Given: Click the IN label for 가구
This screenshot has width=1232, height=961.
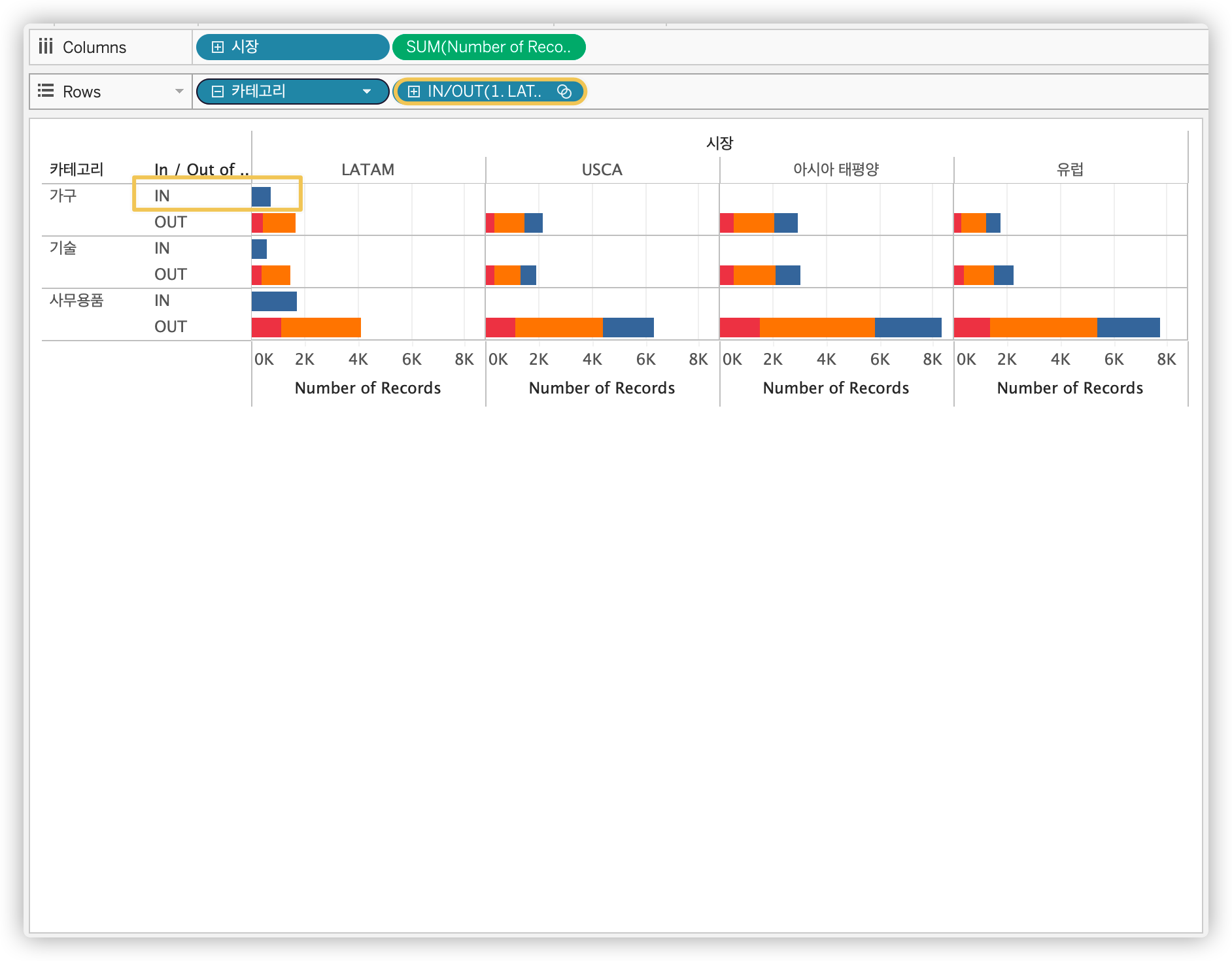Looking at the screenshot, I should click(x=162, y=195).
